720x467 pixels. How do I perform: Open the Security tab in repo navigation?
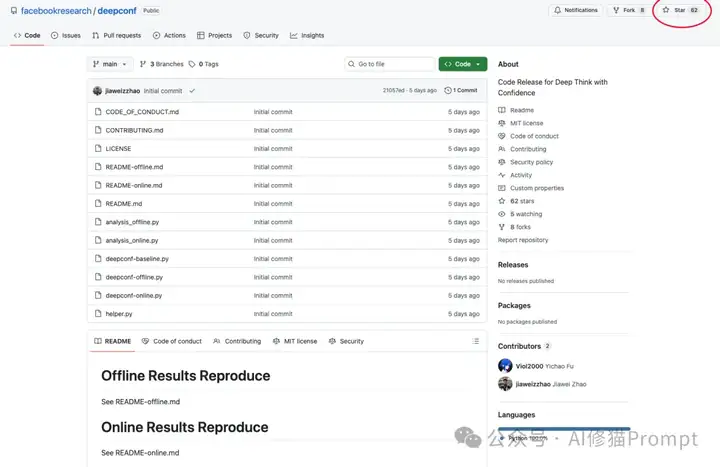click(261, 35)
